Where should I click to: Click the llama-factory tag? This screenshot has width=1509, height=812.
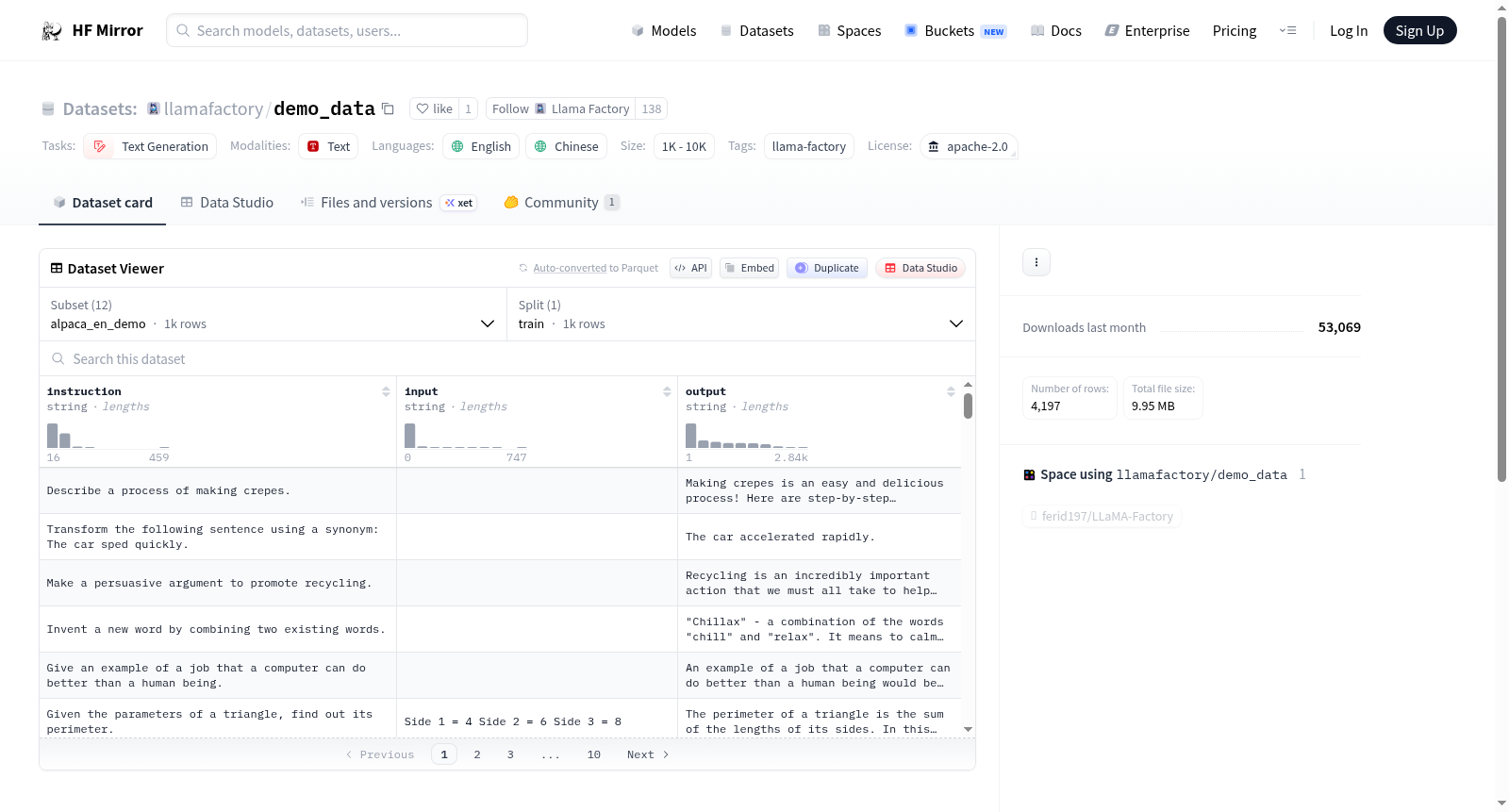click(x=809, y=146)
